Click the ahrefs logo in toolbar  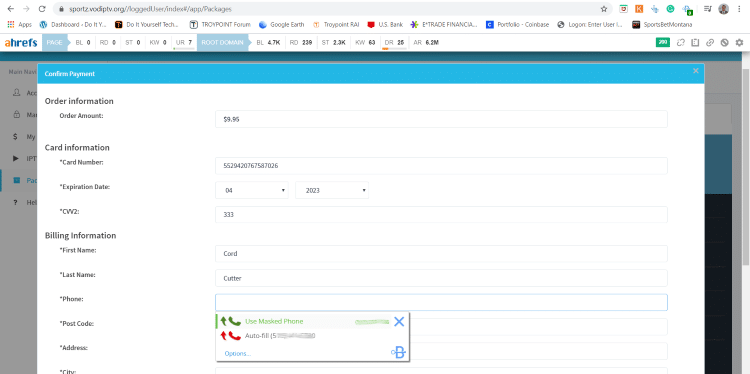tap(21, 43)
